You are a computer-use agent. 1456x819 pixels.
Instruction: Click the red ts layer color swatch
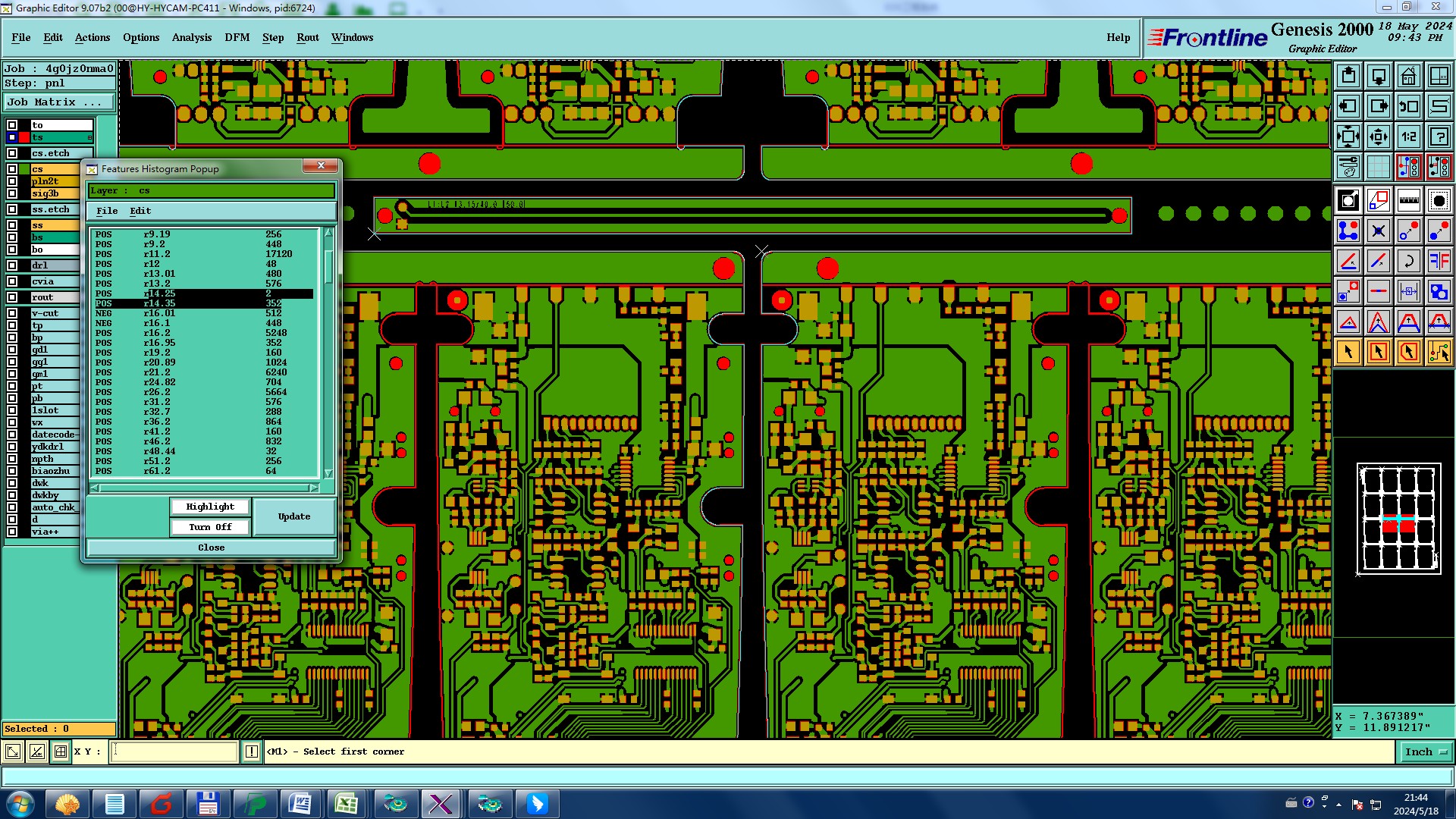(x=24, y=137)
